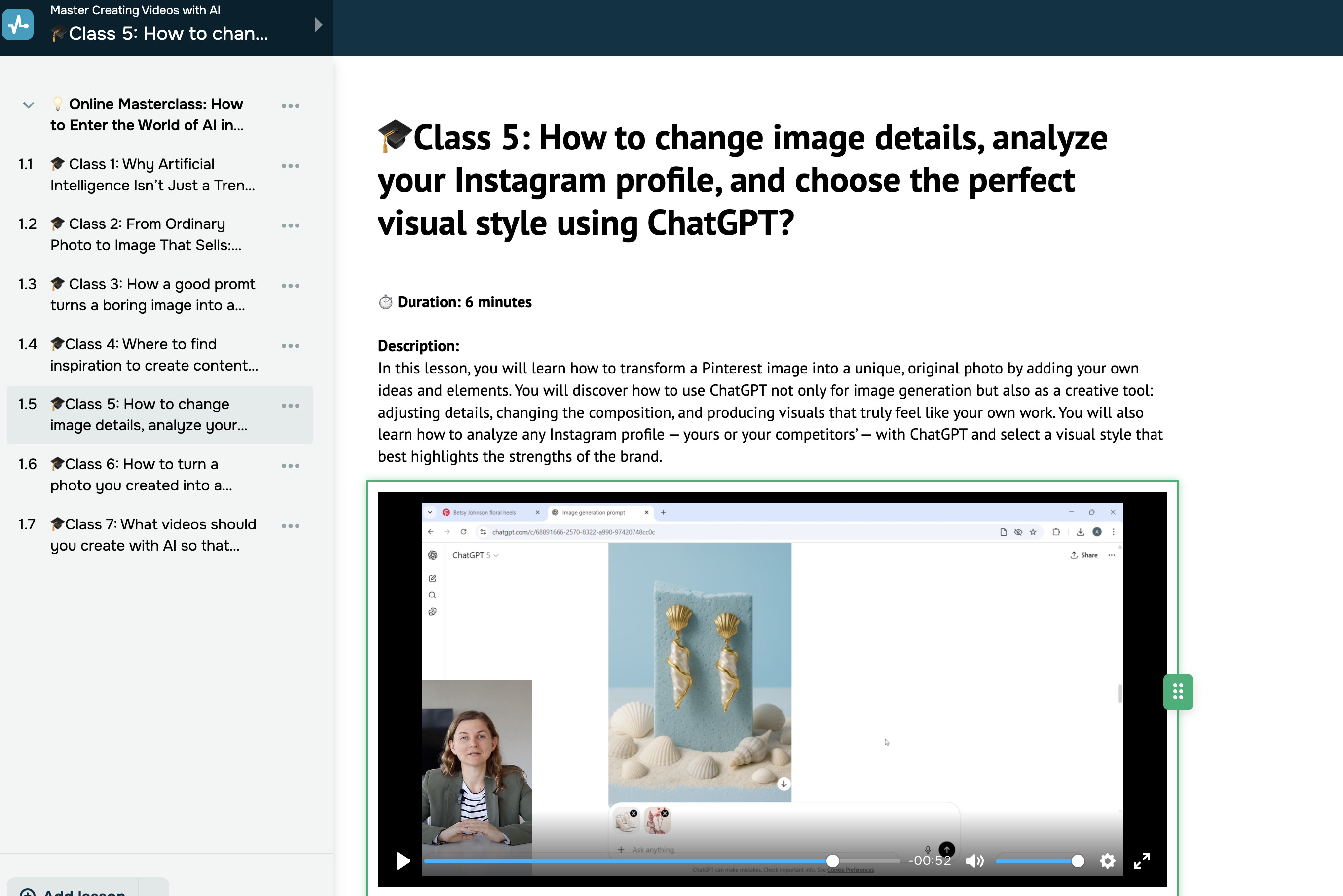This screenshot has height=896, width=1343.
Task: Click ChatGPT 5 model dropdown in video
Action: [x=475, y=555]
